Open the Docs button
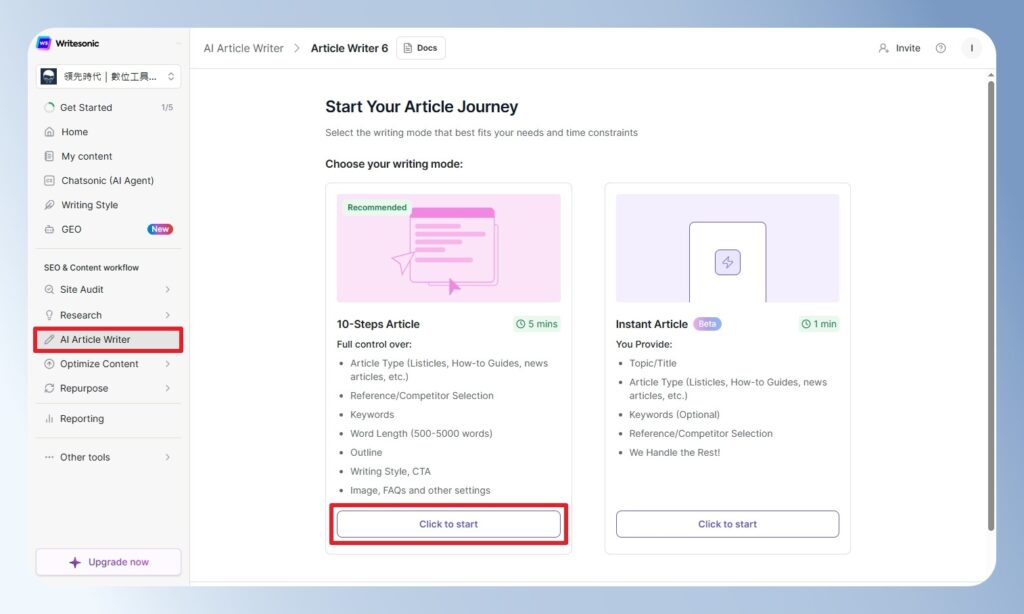1024x614 pixels. coord(421,48)
